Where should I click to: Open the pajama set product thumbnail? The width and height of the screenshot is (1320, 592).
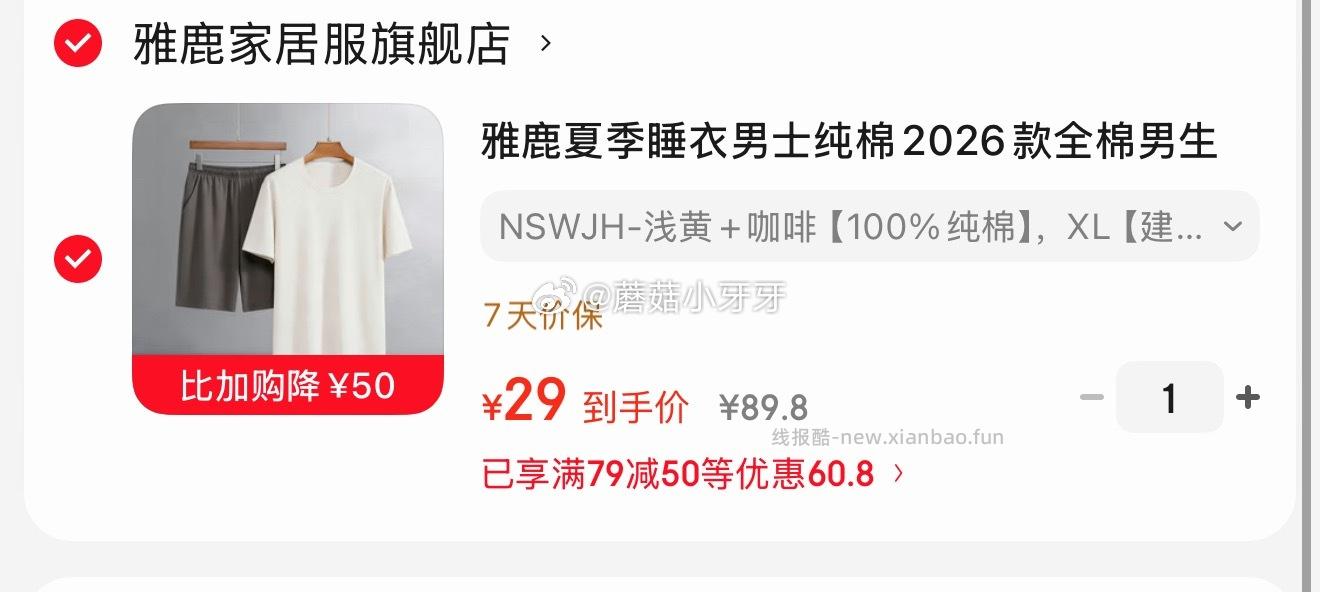pyautogui.click(x=288, y=259)
